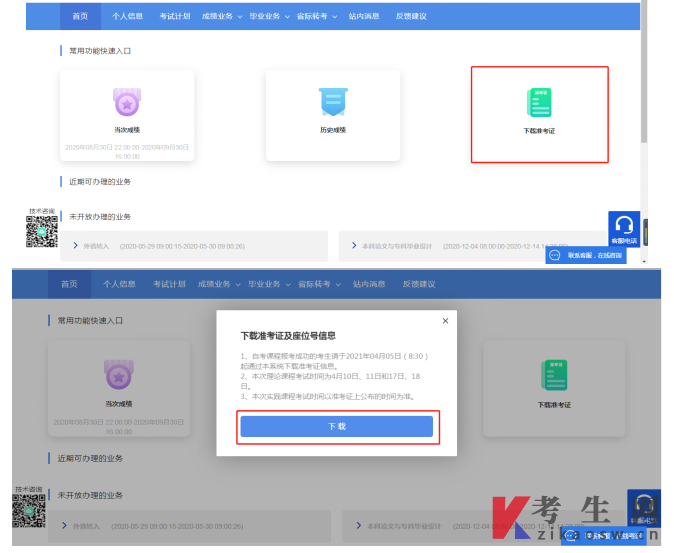Expand 本科论文与专科毕业设计 row chevron on undimmed page

[354, 245]
